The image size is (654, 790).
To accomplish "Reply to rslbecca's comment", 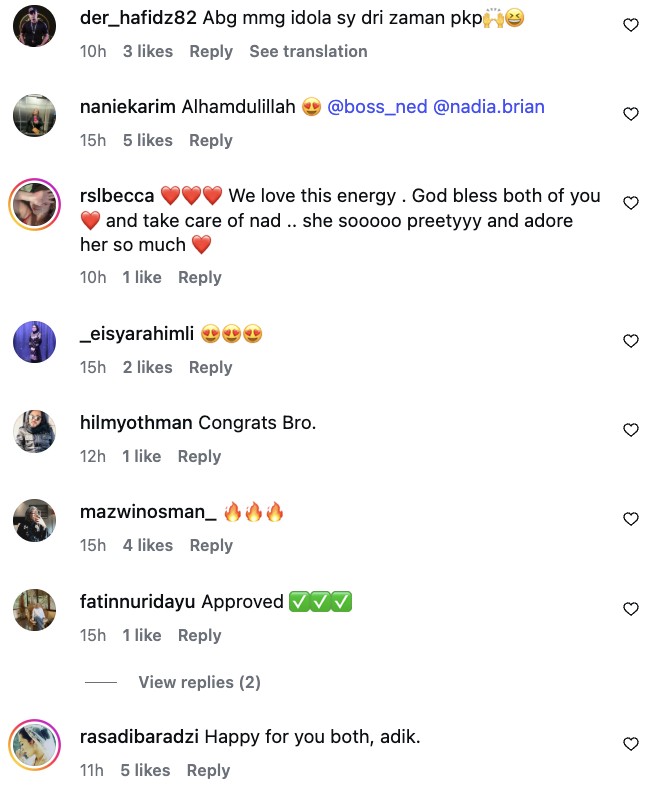I will coord(200,277).
